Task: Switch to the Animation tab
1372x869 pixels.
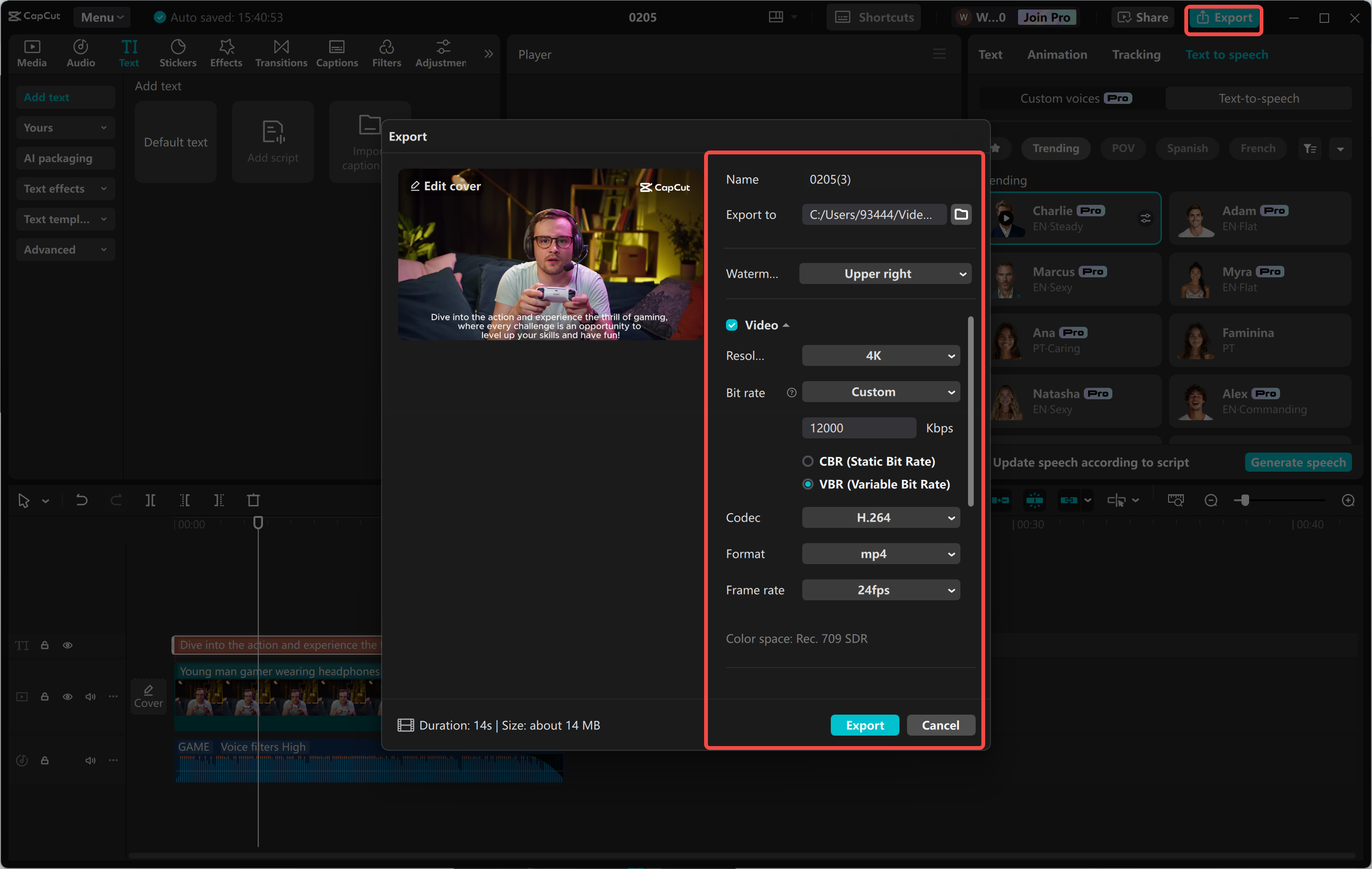Action: (x=1057, y=55)
